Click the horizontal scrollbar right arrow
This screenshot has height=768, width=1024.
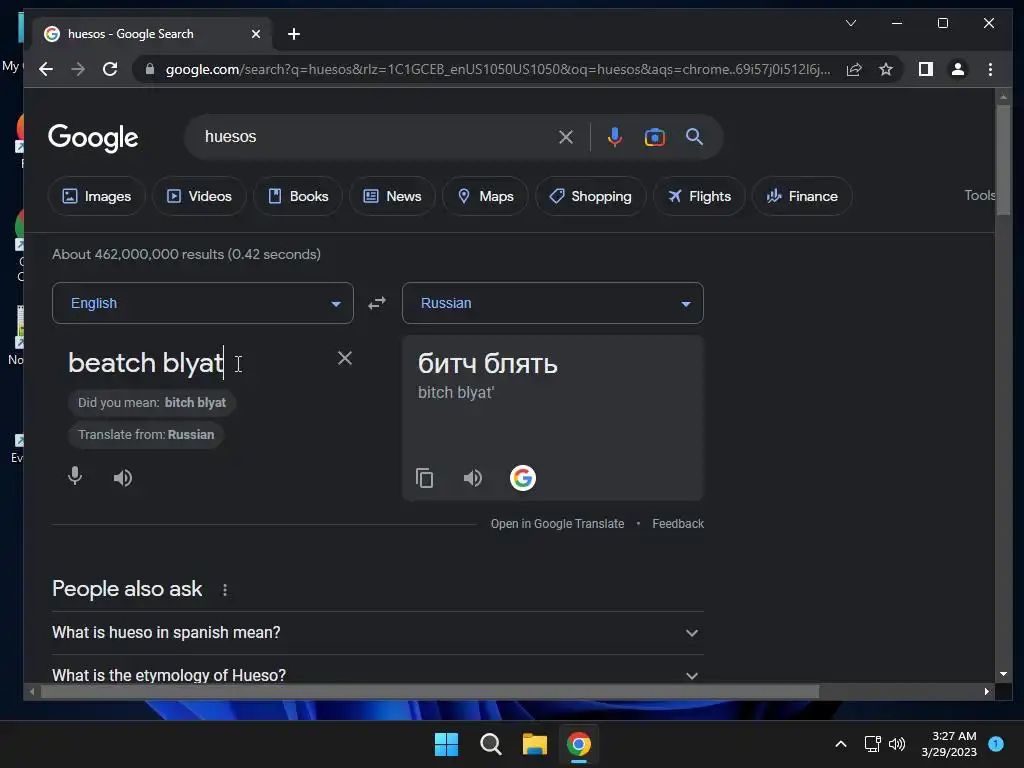click(987, 691)
